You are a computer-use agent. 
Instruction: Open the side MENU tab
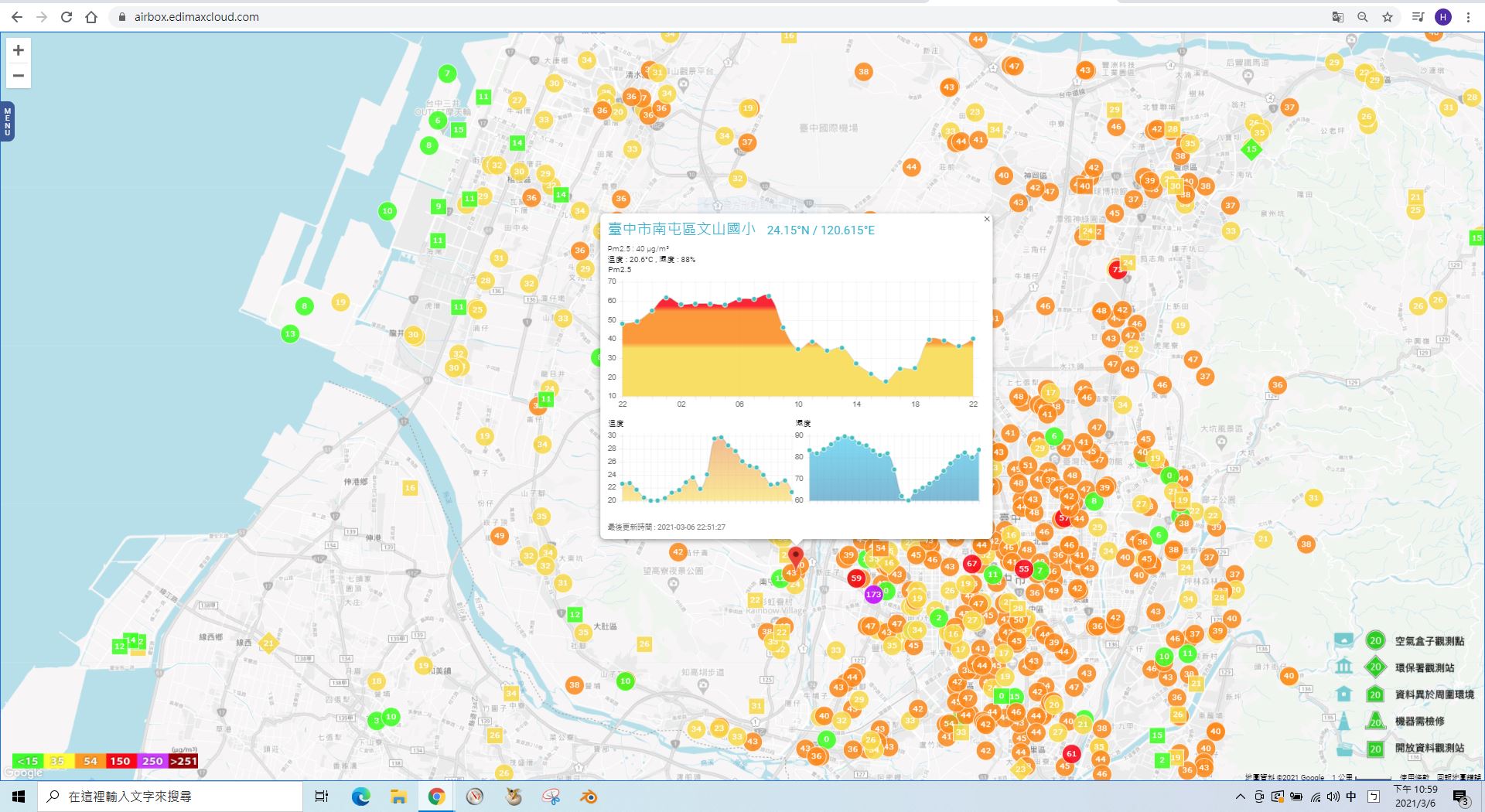pos(8,121)
